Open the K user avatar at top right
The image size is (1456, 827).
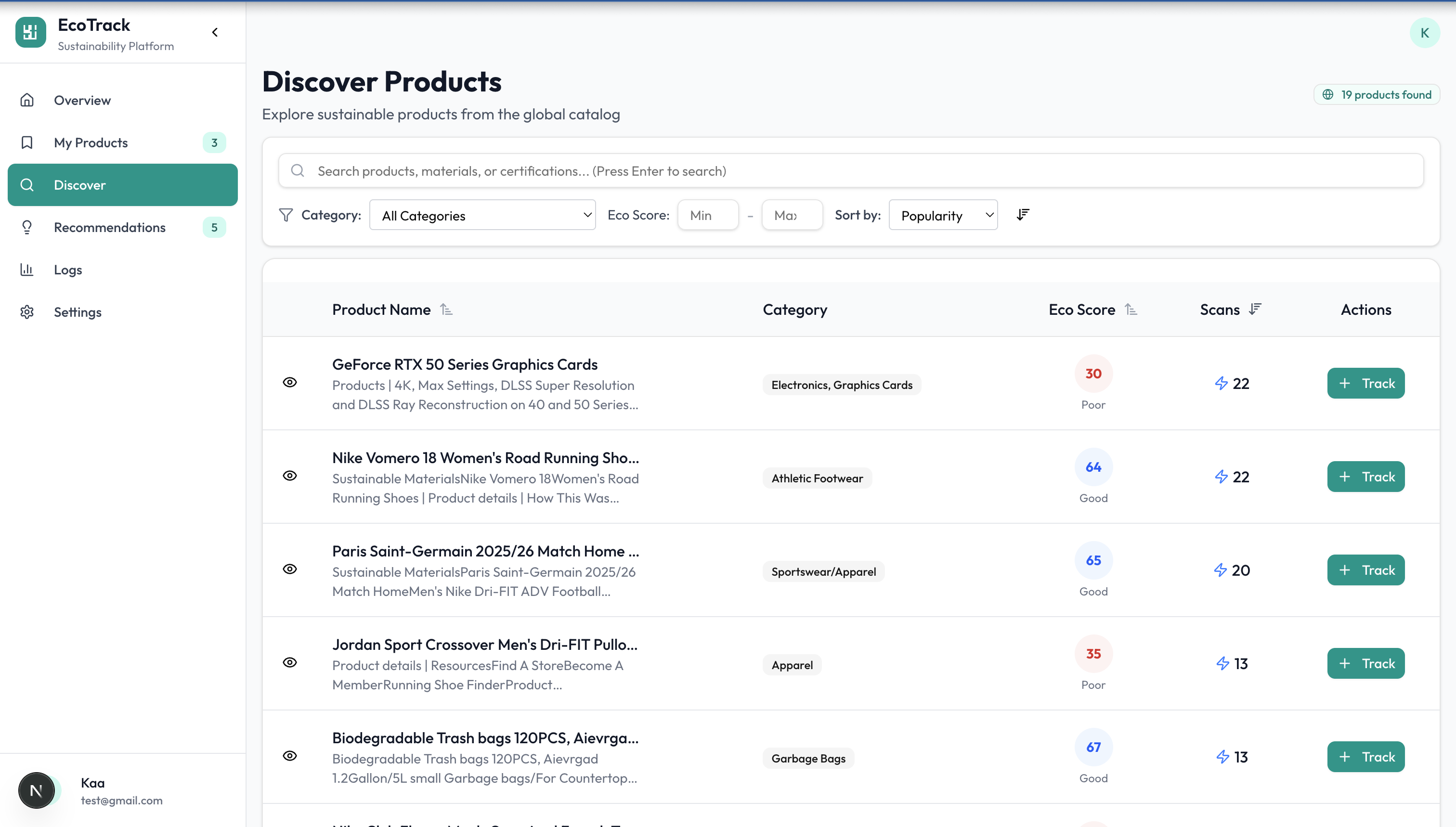(x=1424, y=33)
